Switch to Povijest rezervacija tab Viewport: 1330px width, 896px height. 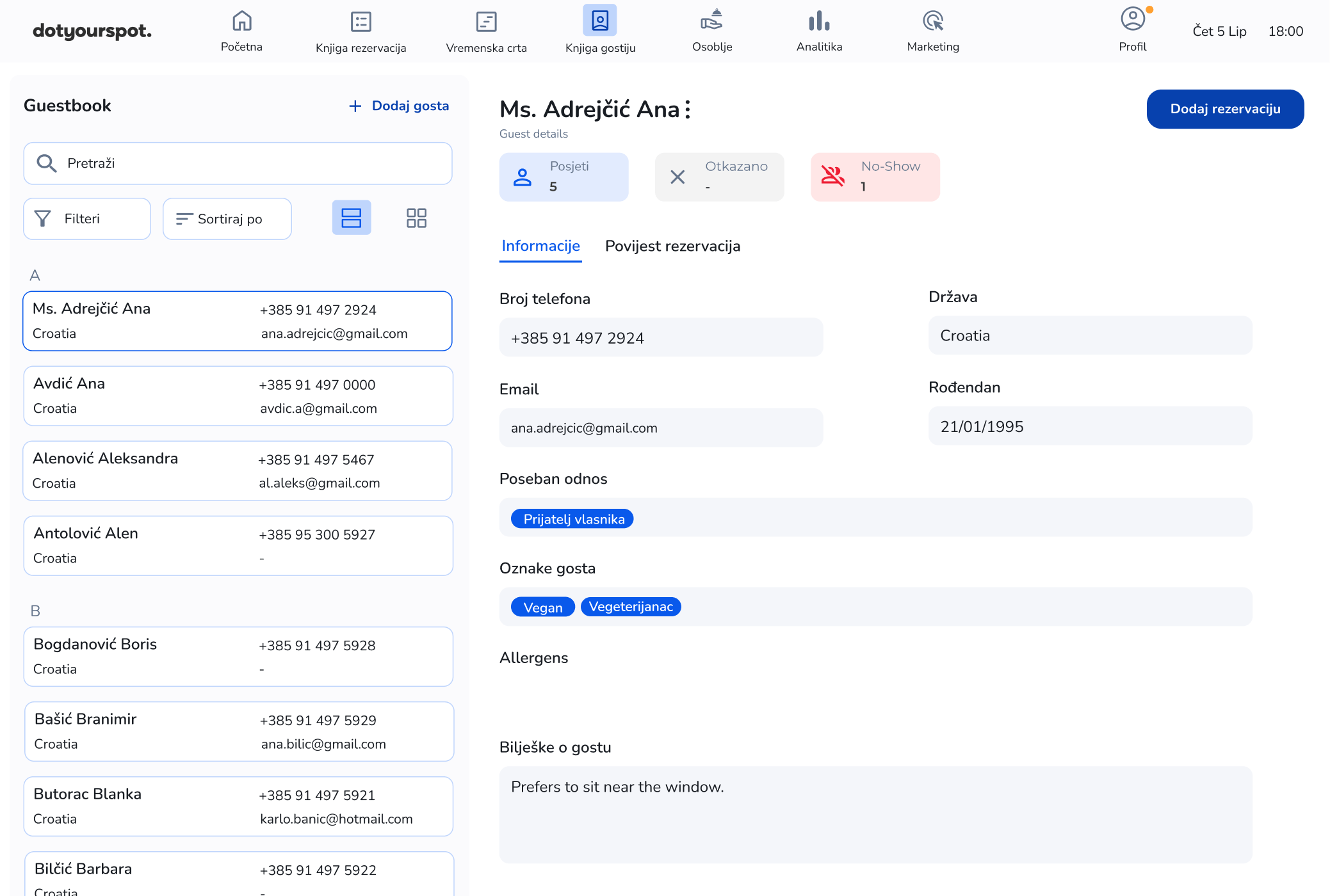[672, 246]
